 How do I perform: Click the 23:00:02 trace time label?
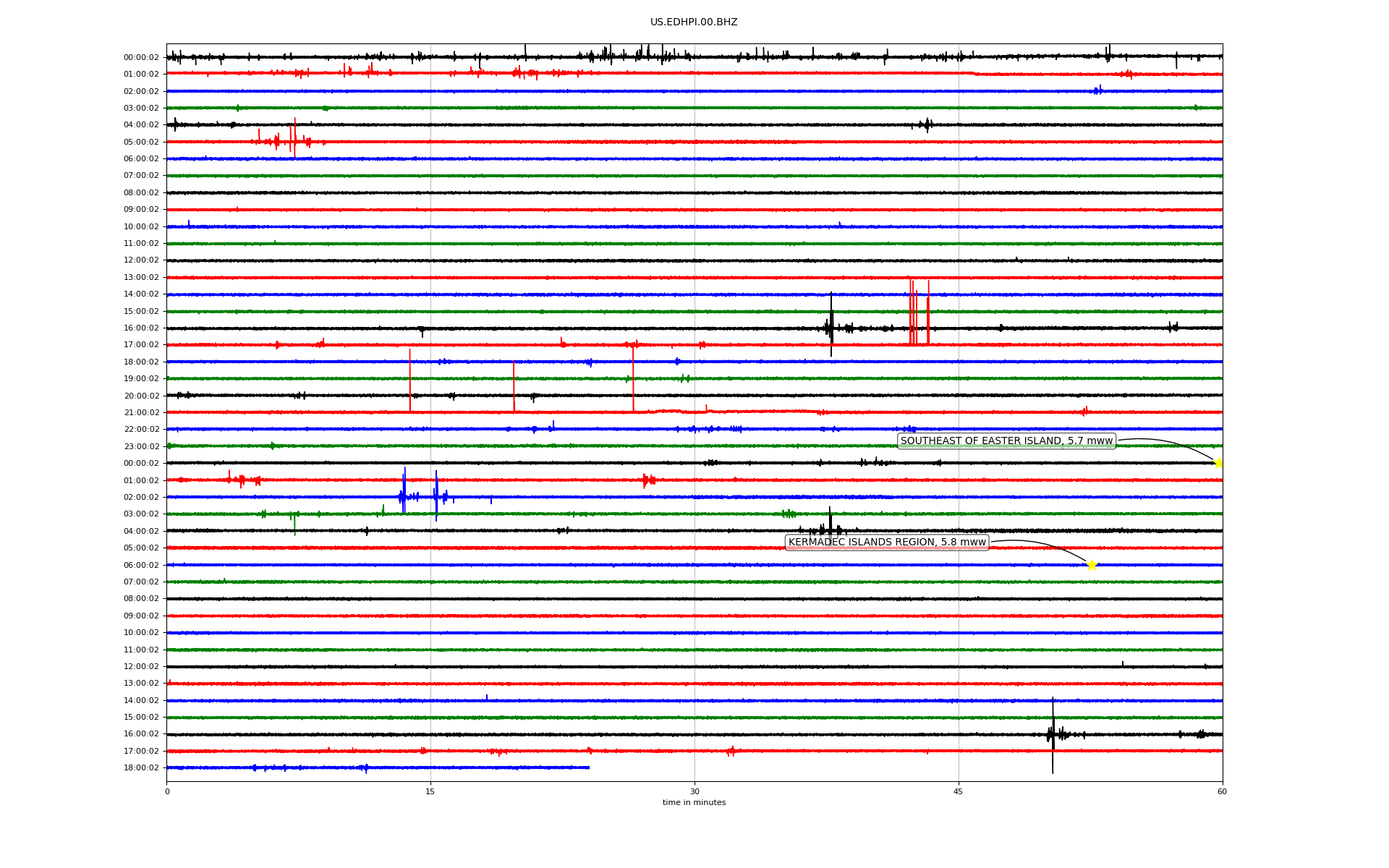point(141,446)
